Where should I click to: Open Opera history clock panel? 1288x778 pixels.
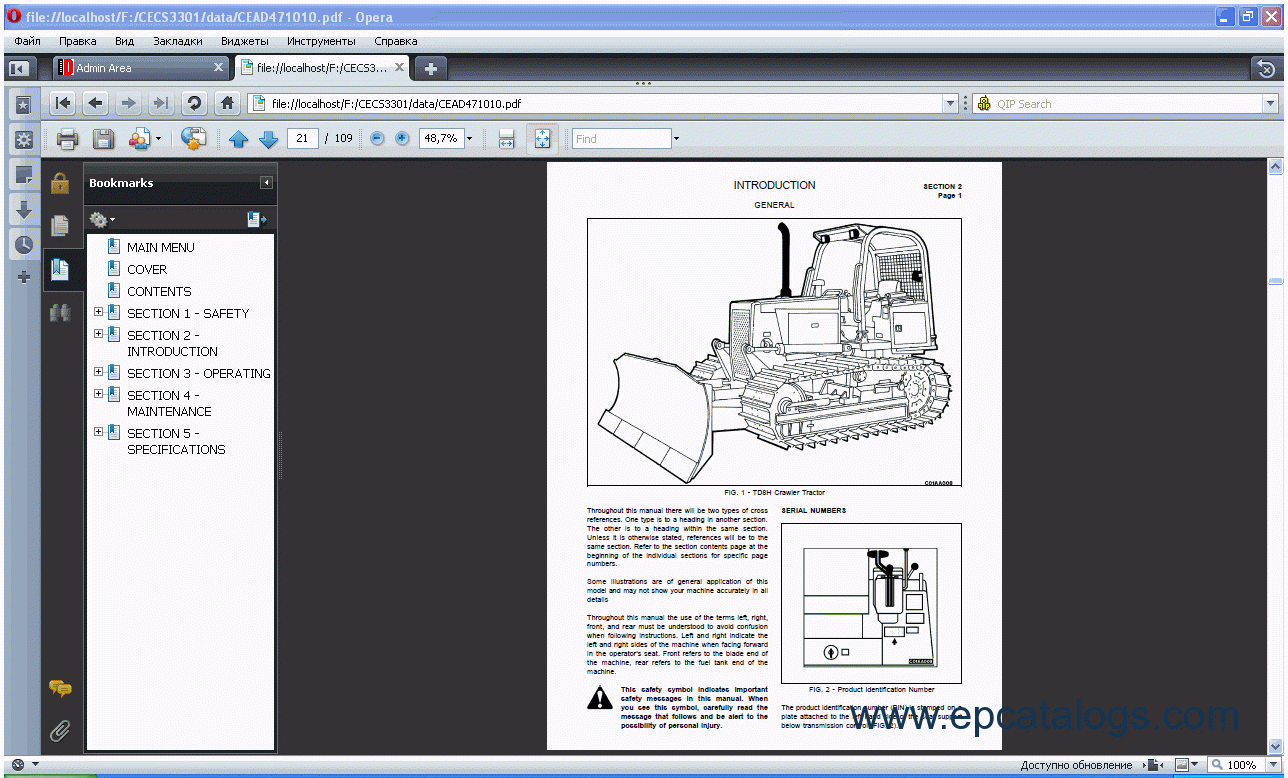[23, 244]
